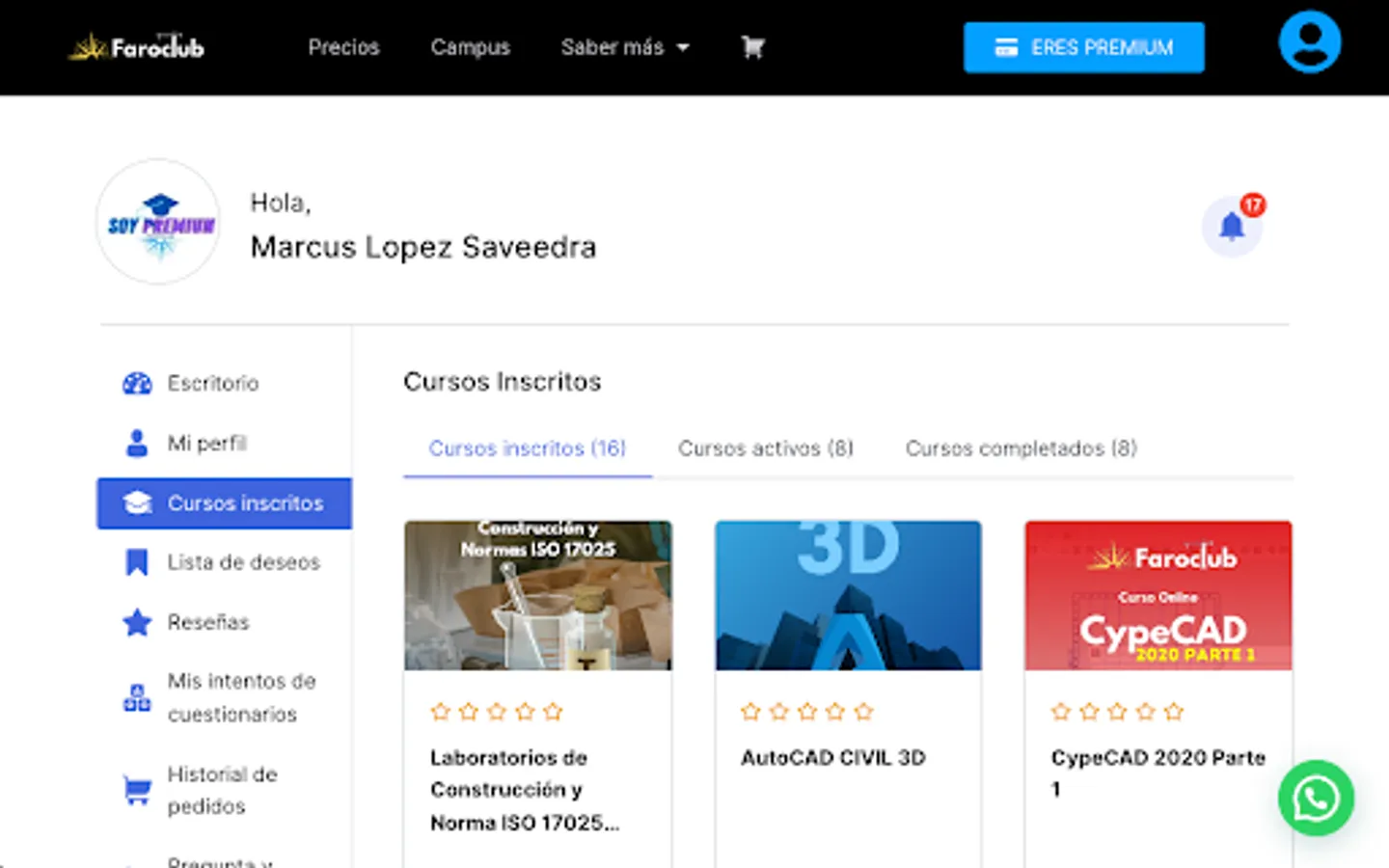Viewport: 1389px width, 868px height.
Task: Open the user account avatar icon
Action: (x=1309, y=42)
